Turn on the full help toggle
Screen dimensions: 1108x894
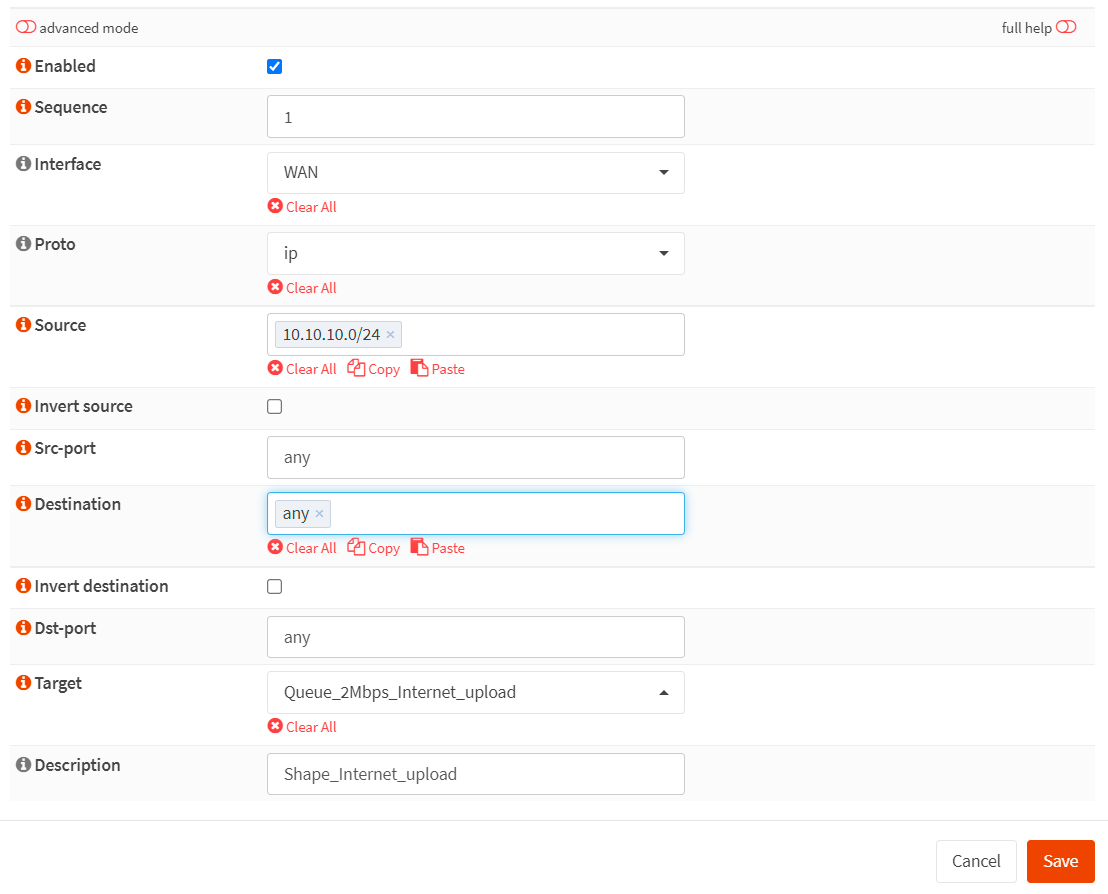pyautogui.click(x=1066, y=28)
